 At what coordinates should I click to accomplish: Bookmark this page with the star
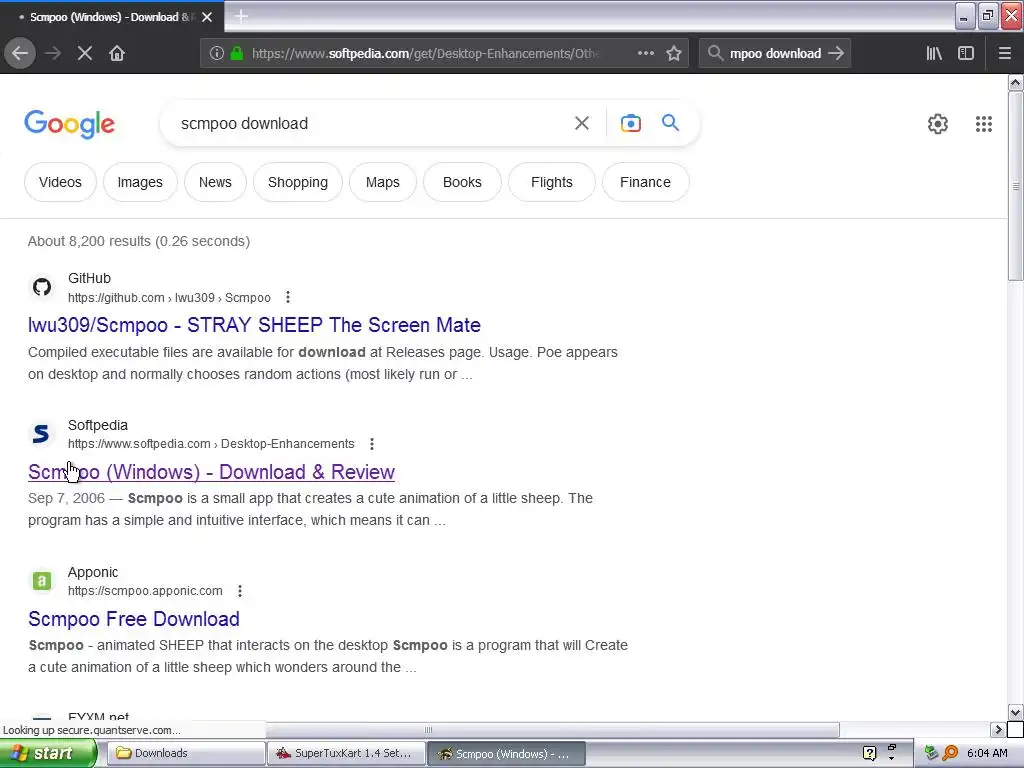[674, 54]
